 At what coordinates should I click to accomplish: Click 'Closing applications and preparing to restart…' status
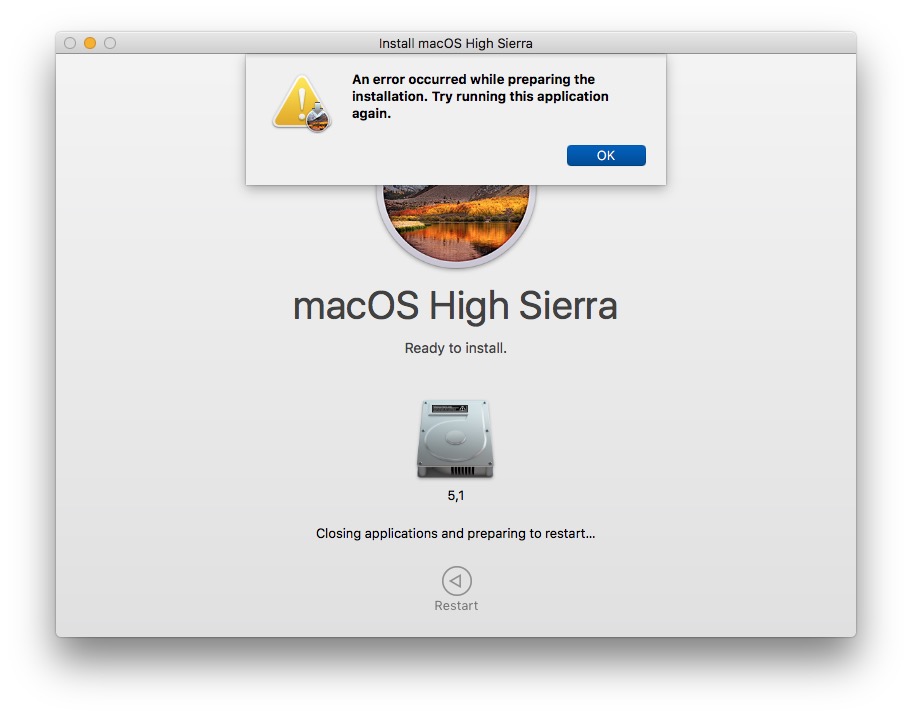click(x=455, y=533)
